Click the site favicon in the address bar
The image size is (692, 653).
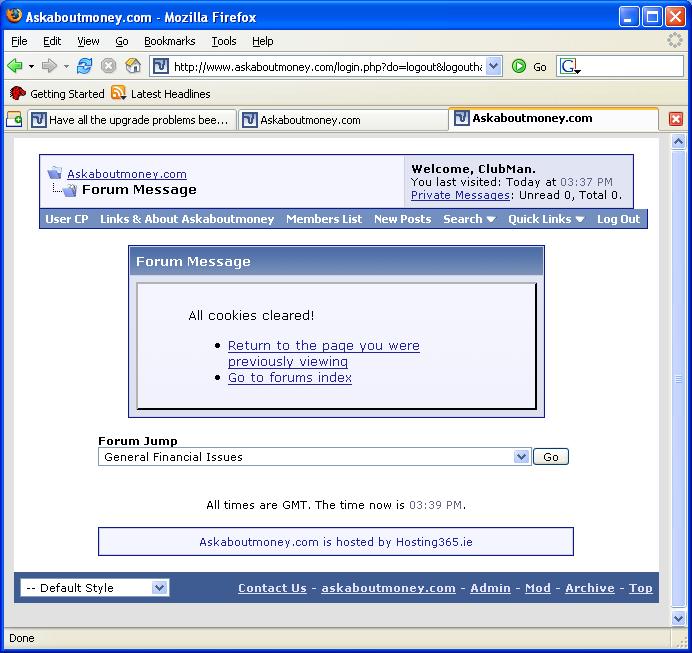160,67
